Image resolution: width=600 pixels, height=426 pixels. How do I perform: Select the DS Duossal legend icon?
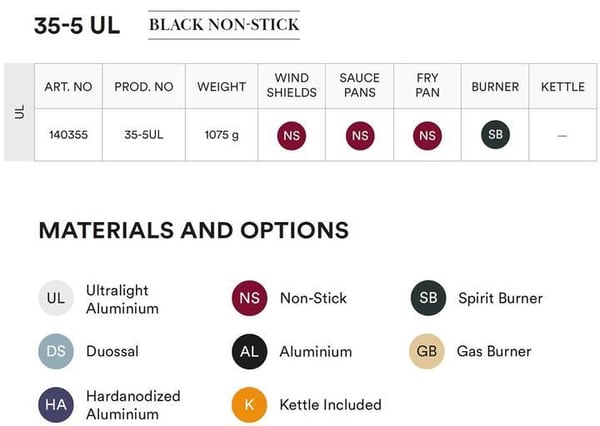pos(56,351)
